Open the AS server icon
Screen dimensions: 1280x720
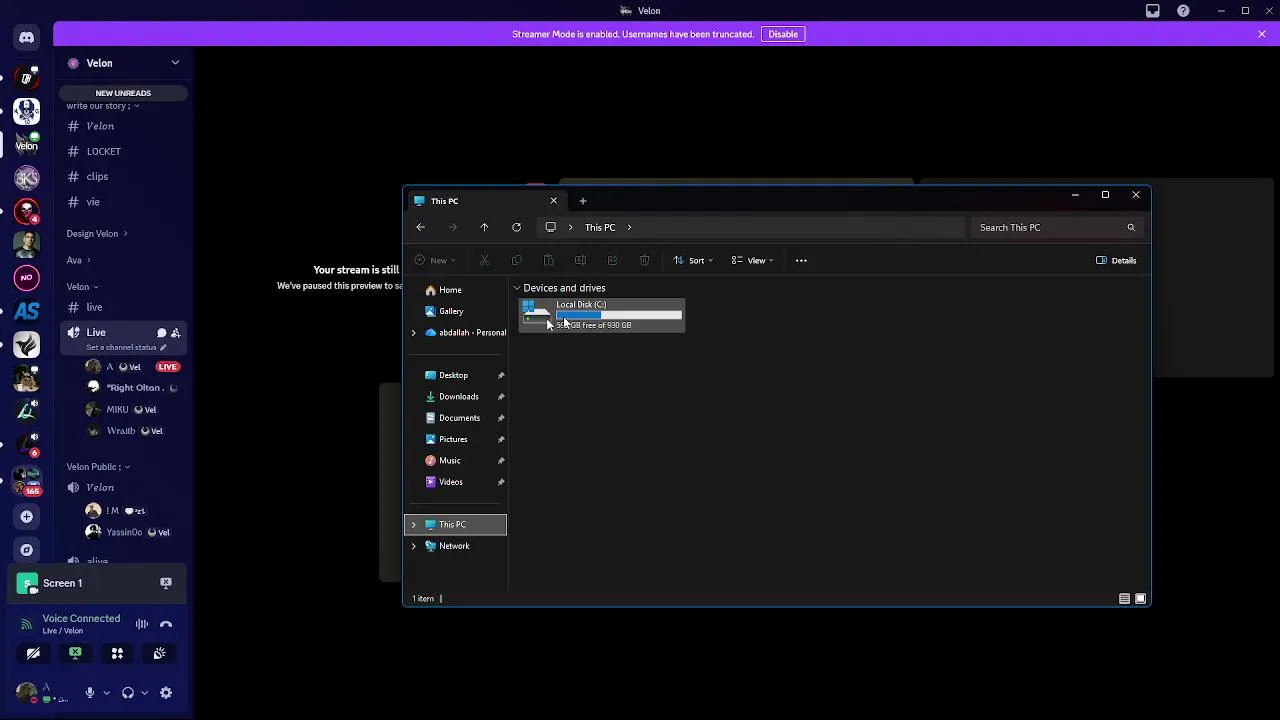click(x=27, y=312)
